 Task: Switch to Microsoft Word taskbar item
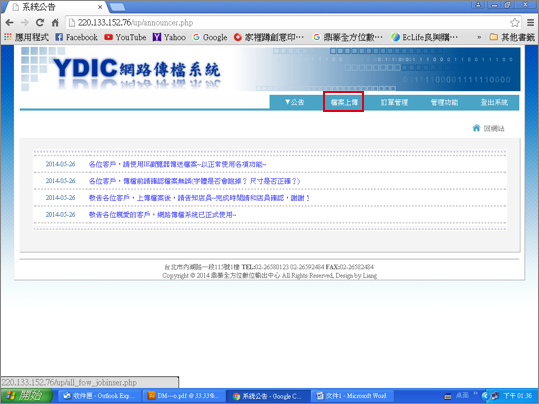click(x=352, y=396)
